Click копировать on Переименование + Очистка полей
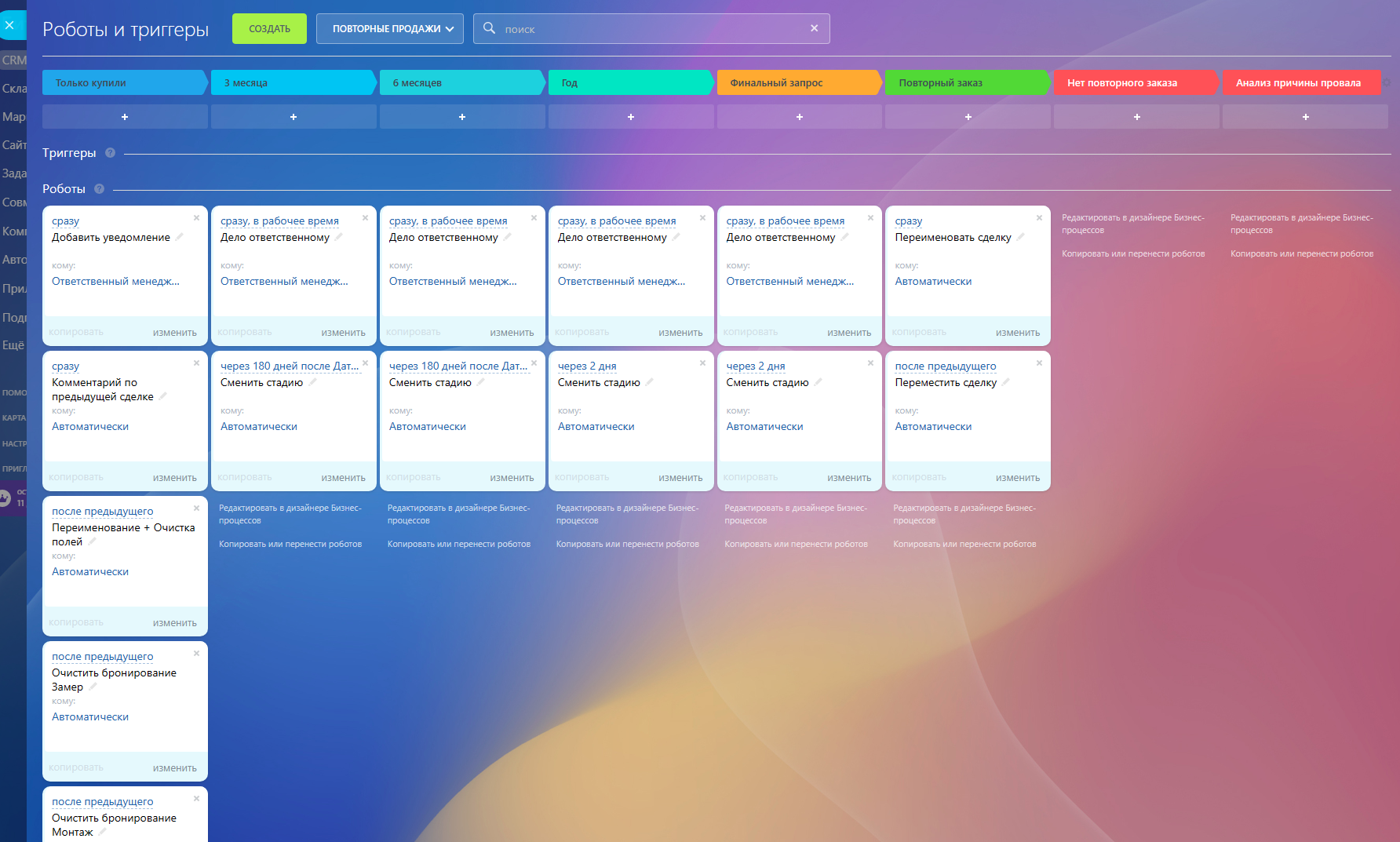 coord(76,622)
